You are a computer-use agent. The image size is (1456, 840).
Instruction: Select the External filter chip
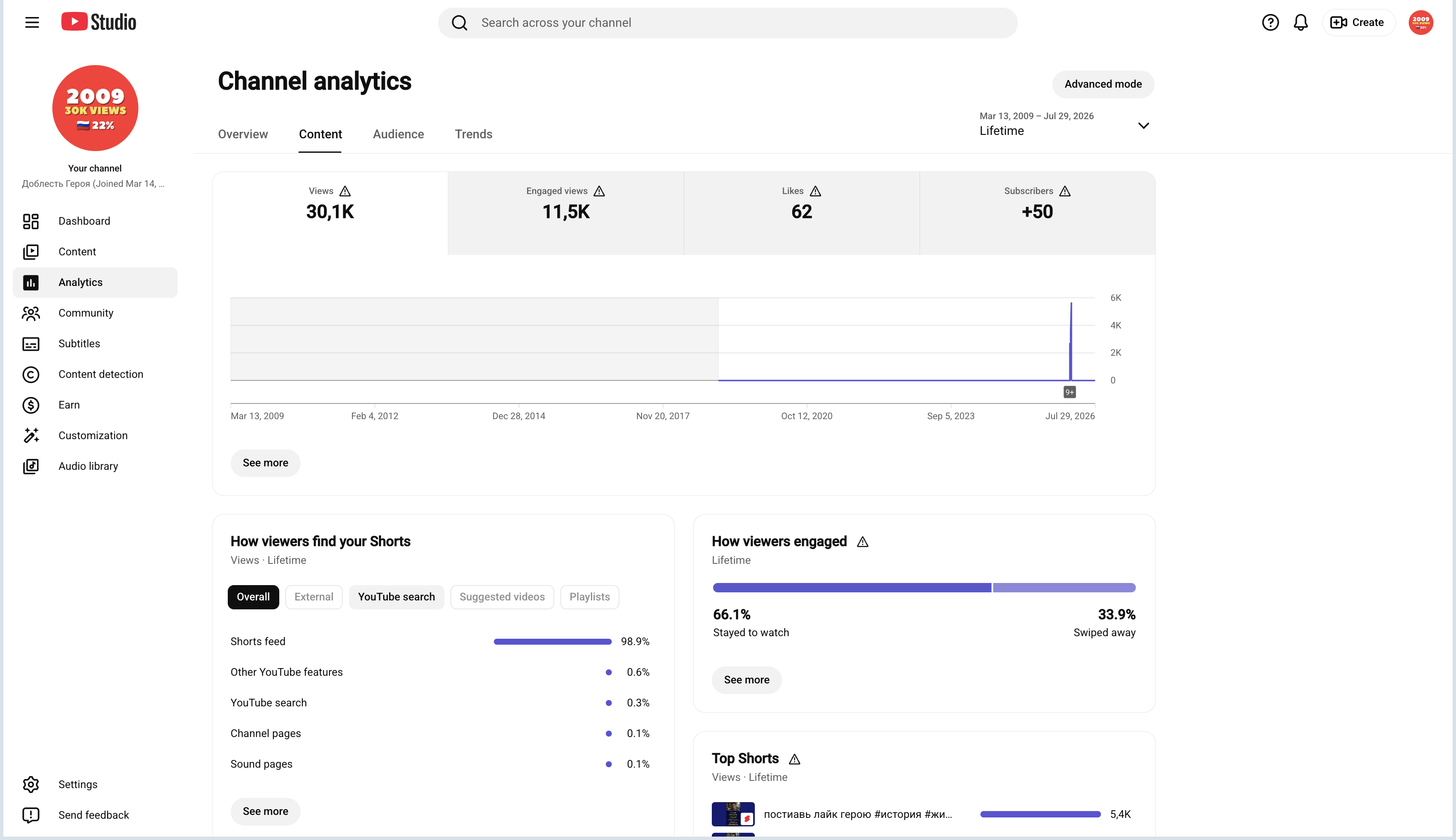pyautogui.click(x=314, y=597)
